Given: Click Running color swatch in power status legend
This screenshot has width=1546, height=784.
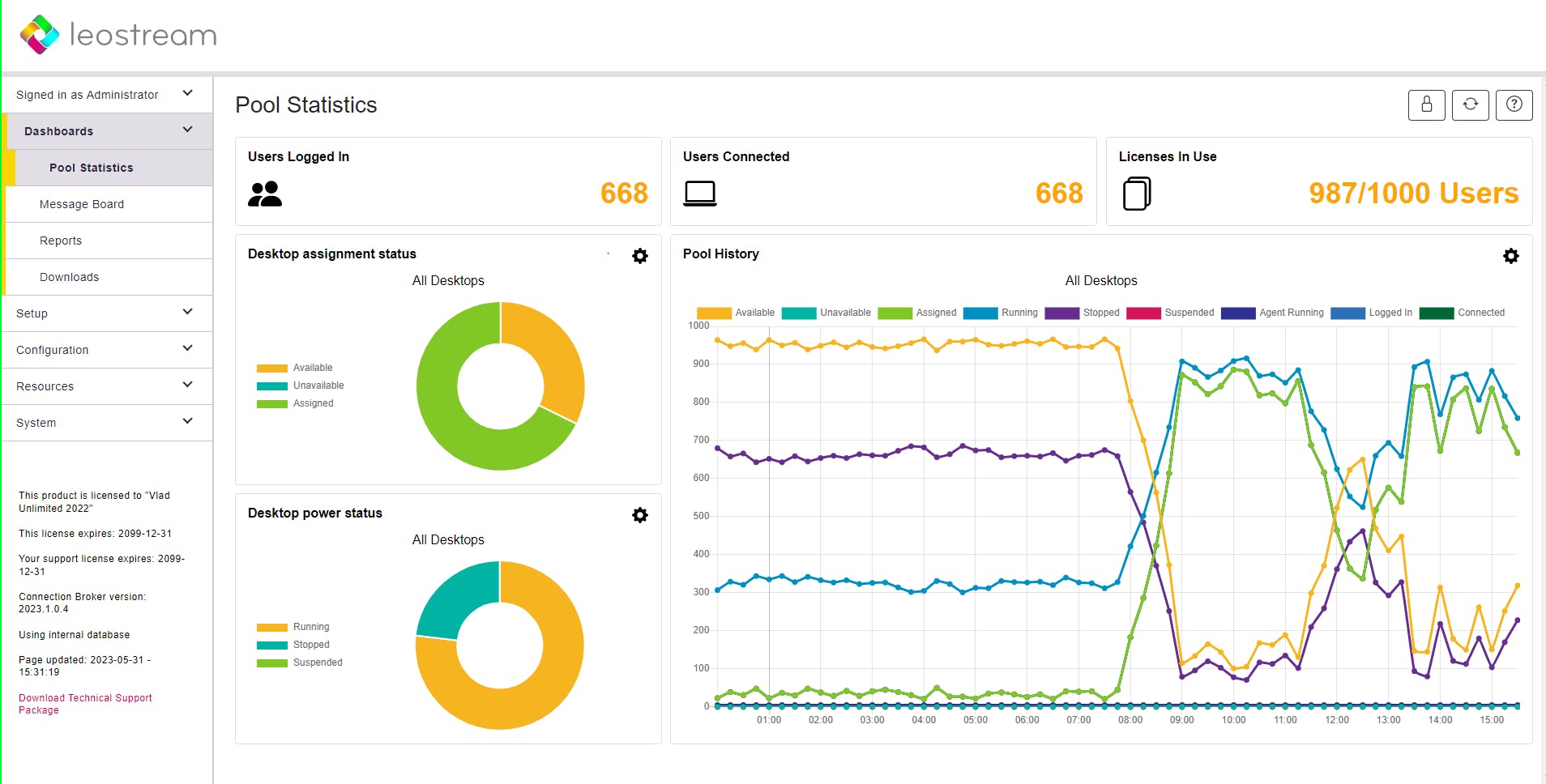Looking at the screenshot, I should (x=271, y=627).
